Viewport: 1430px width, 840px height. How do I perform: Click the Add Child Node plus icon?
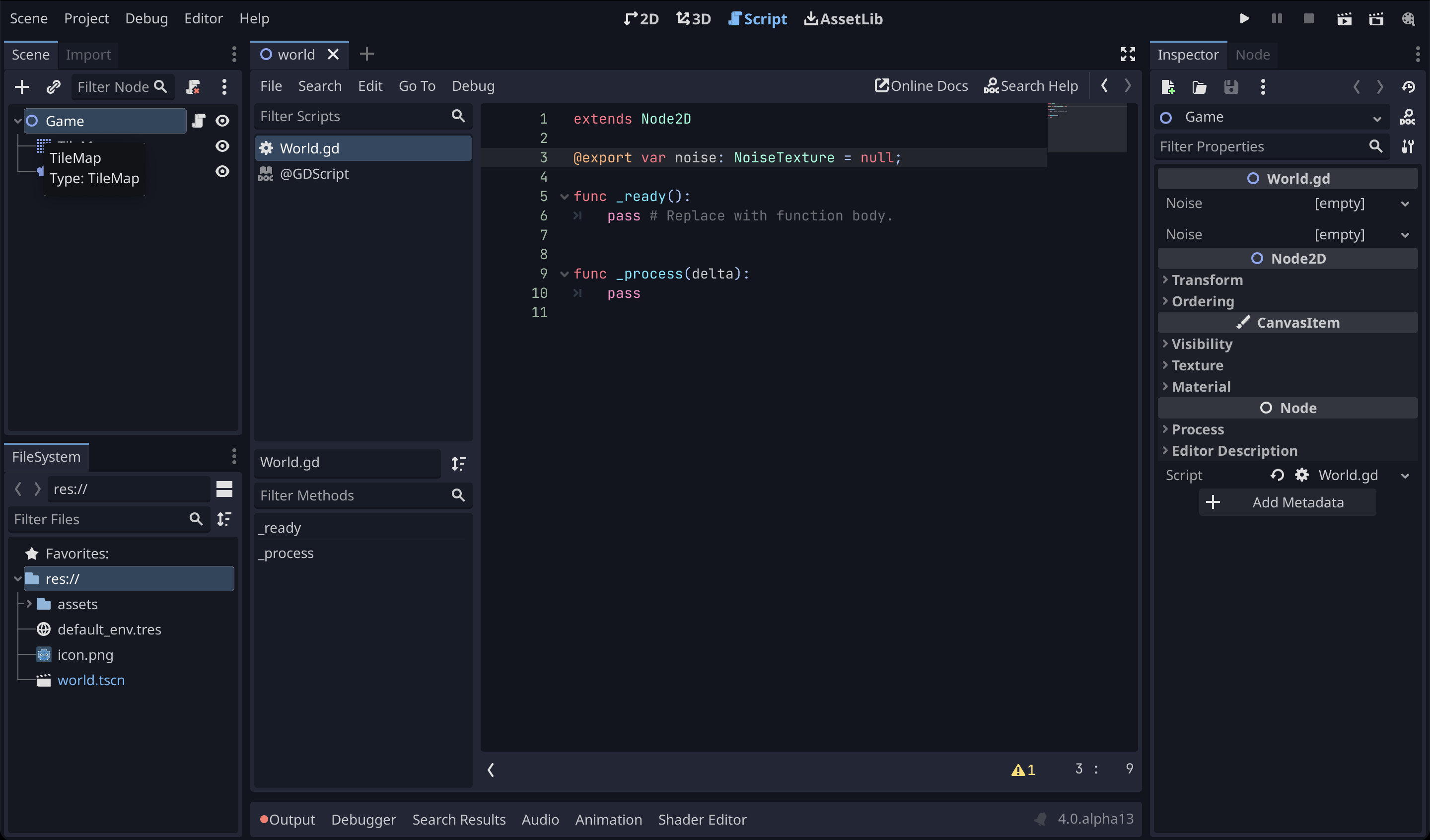21,87
